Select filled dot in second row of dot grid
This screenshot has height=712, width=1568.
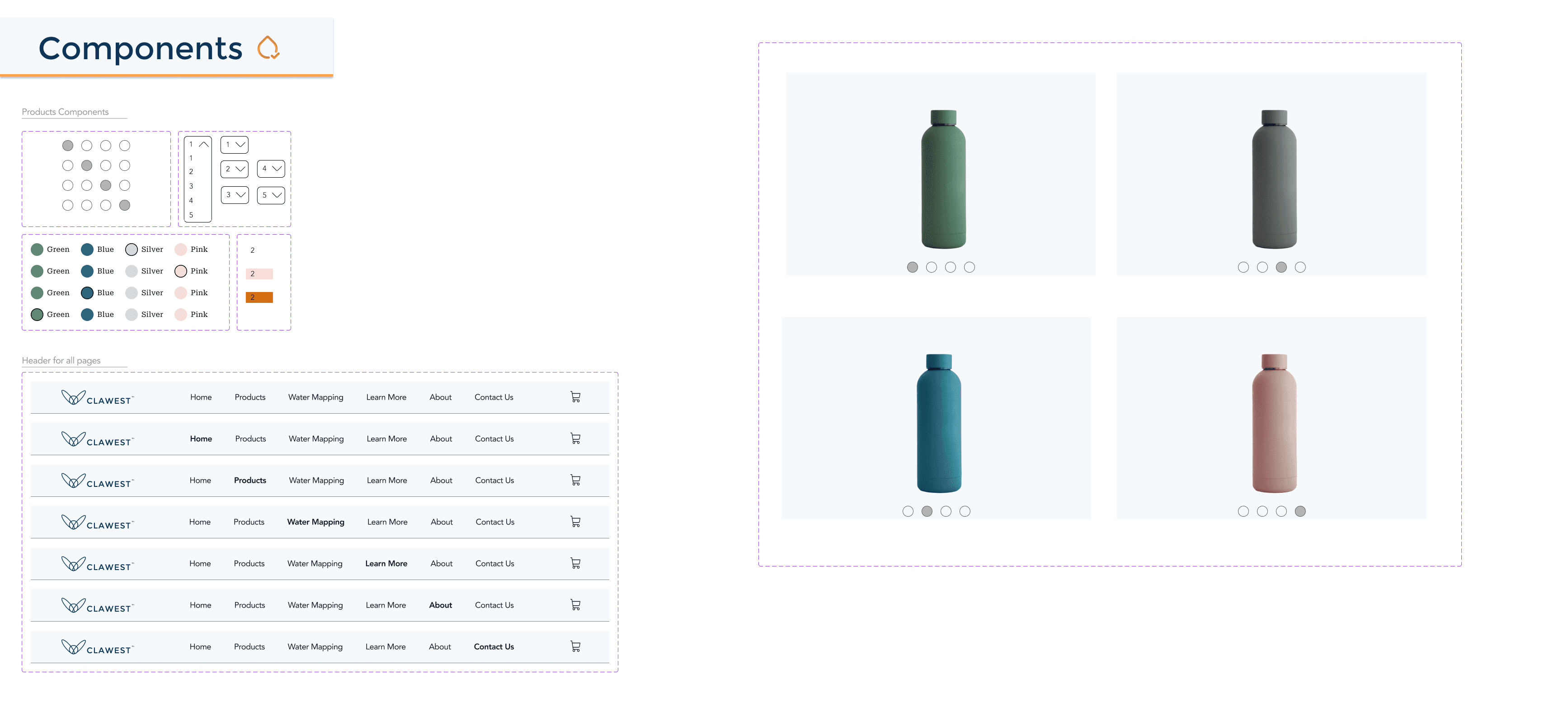[86, 165]
